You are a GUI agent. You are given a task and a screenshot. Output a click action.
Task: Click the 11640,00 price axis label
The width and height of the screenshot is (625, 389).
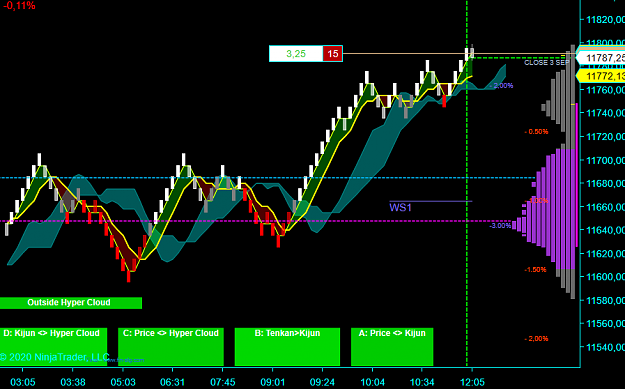click(605, 230)
